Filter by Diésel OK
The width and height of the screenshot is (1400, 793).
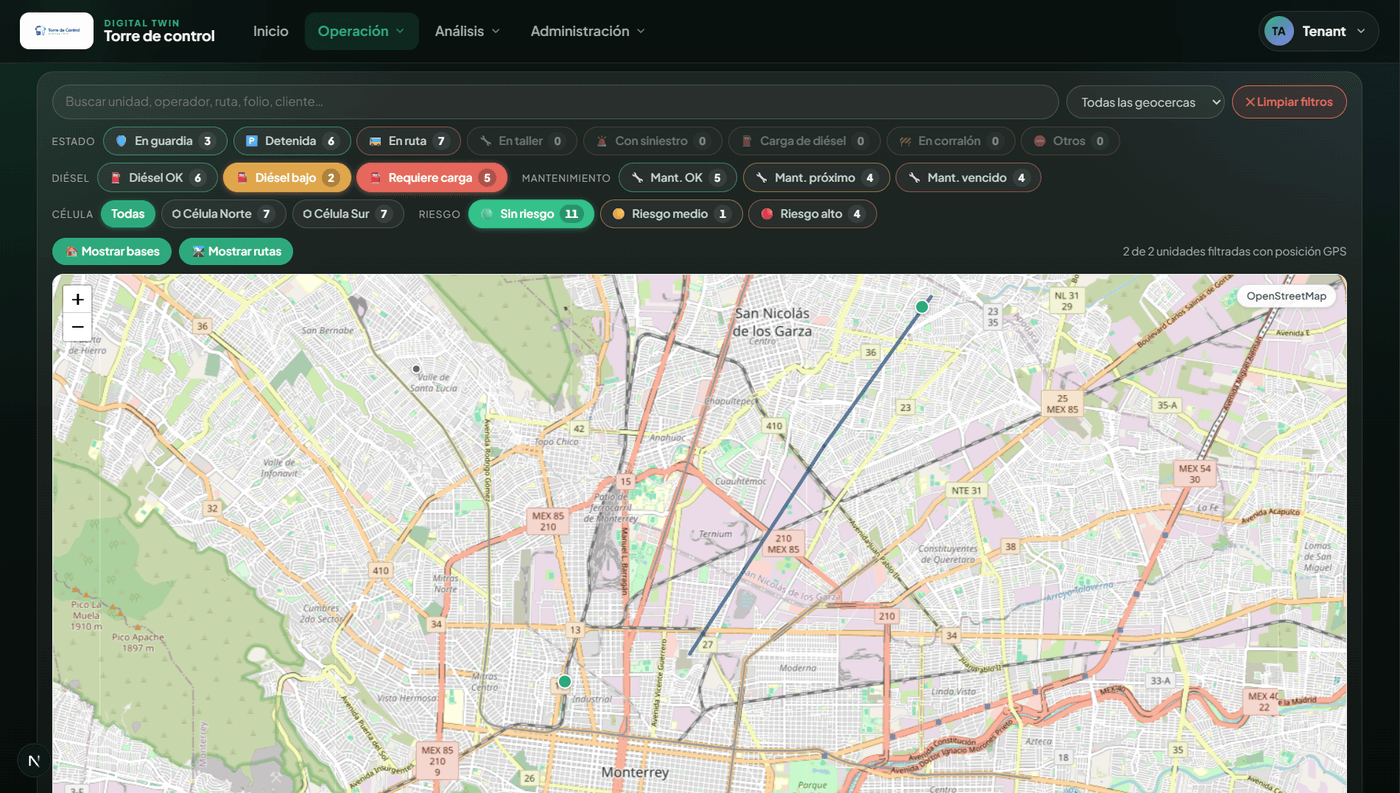157,178
